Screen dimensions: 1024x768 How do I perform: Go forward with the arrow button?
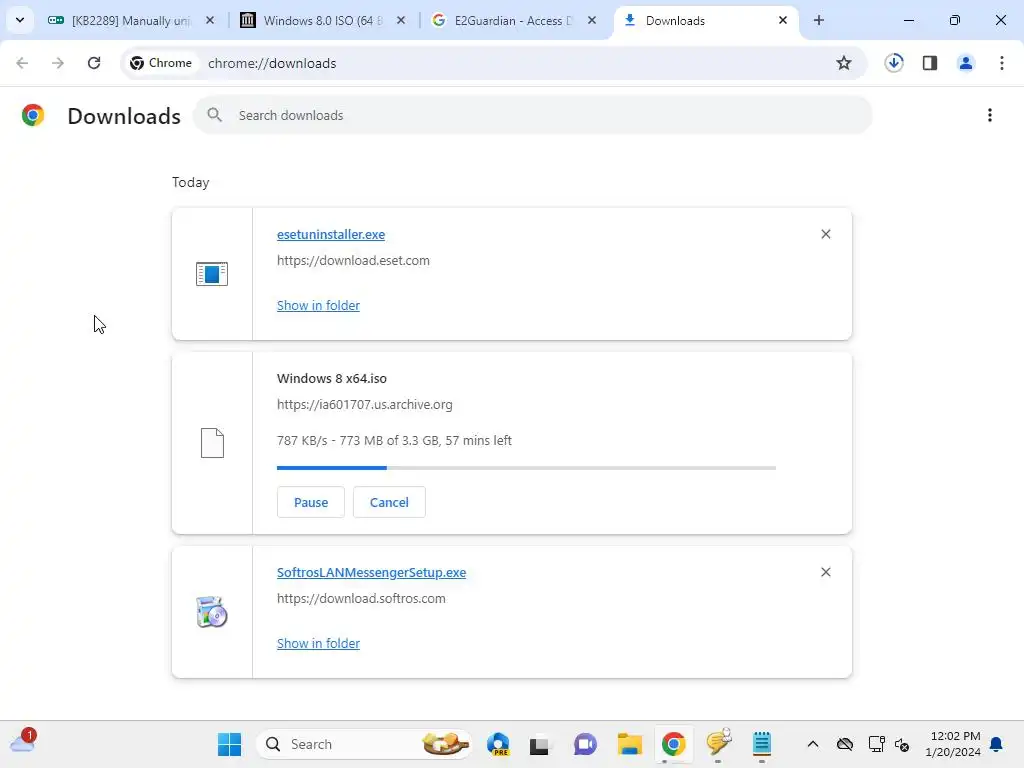(58, 63)
